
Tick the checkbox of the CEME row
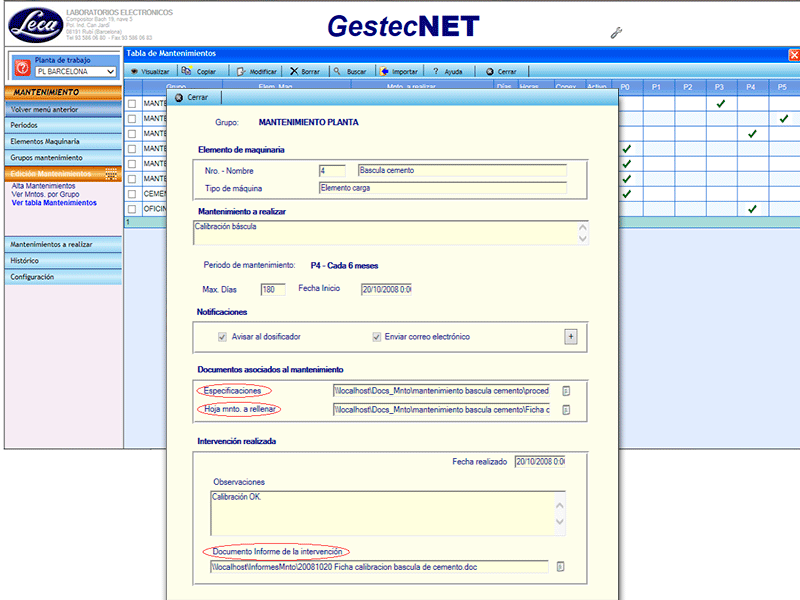[x=132, y=194]
